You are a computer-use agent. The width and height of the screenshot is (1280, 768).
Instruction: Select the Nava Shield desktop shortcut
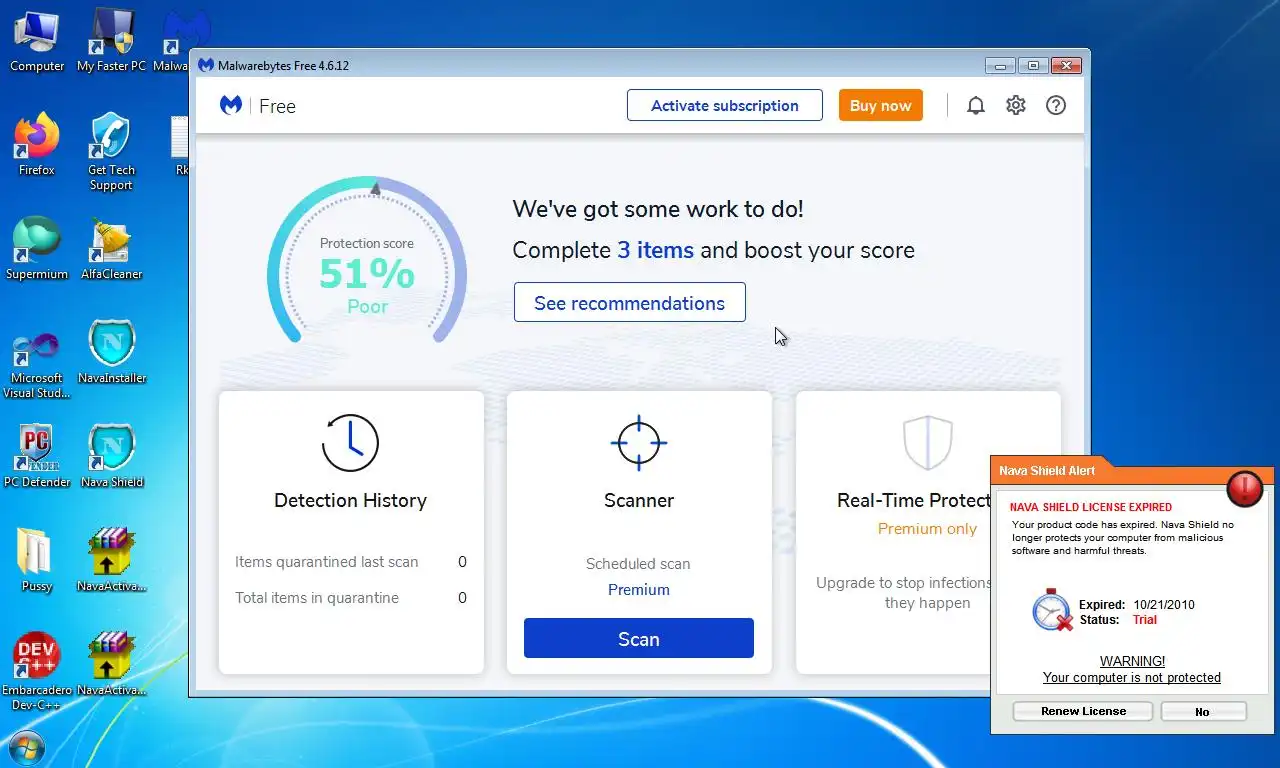pyautogui.click(x=111, y=457)
